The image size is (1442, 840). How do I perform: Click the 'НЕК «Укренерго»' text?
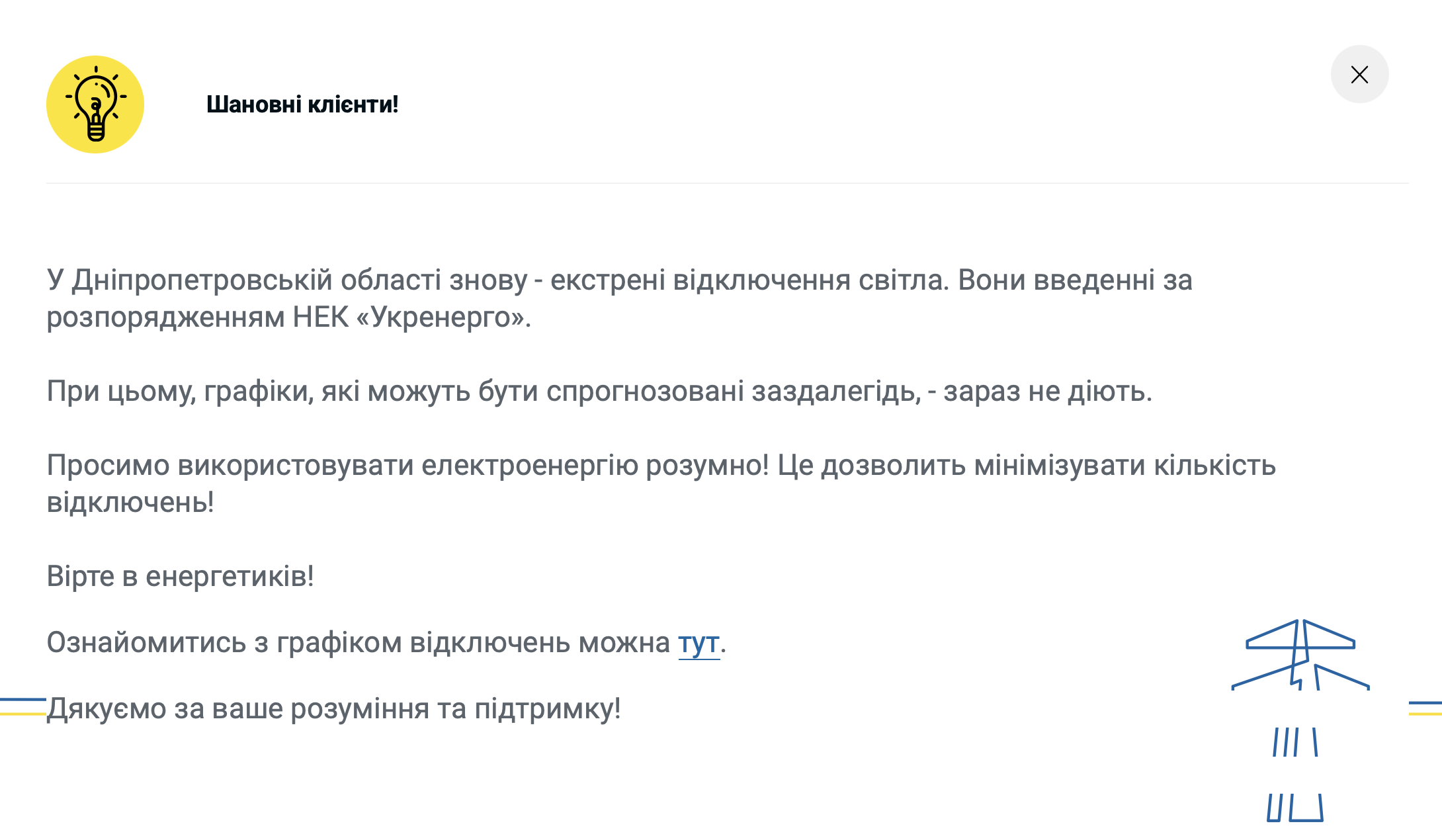tap(411, 317)
